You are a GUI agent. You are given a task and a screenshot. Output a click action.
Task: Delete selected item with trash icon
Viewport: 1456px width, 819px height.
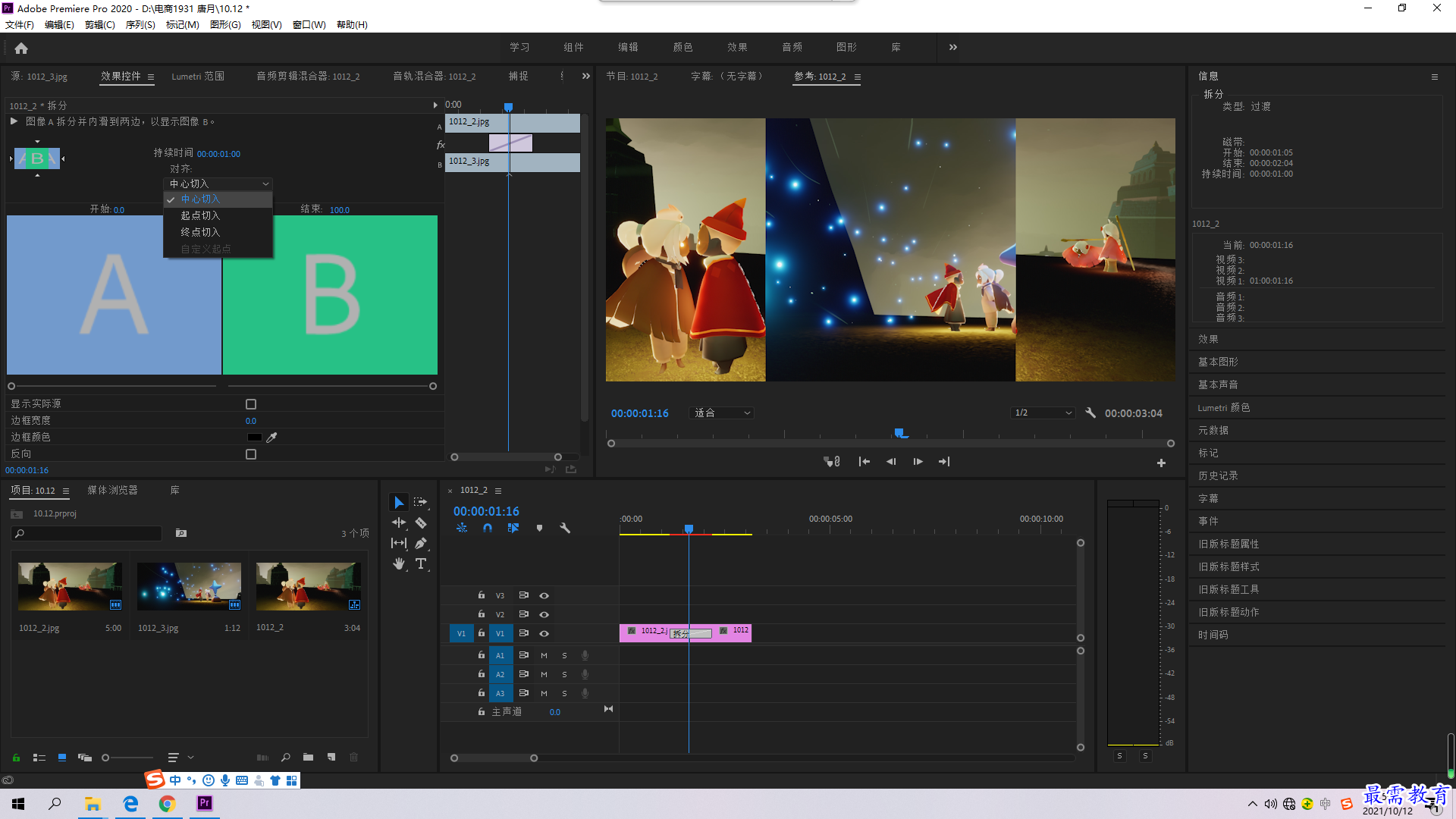[353, 758]
